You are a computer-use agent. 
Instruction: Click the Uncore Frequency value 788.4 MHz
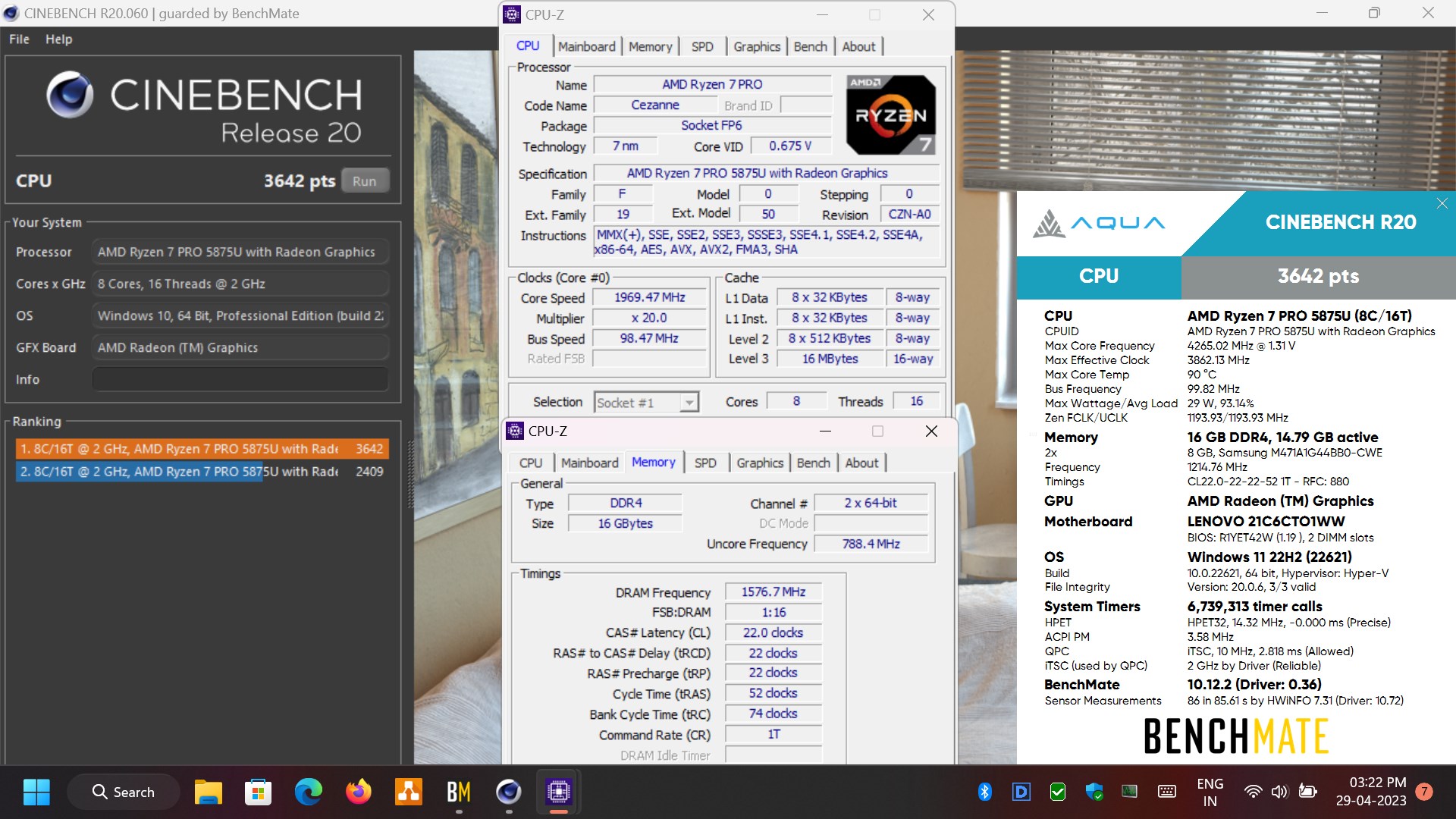(x=871, y=544)
